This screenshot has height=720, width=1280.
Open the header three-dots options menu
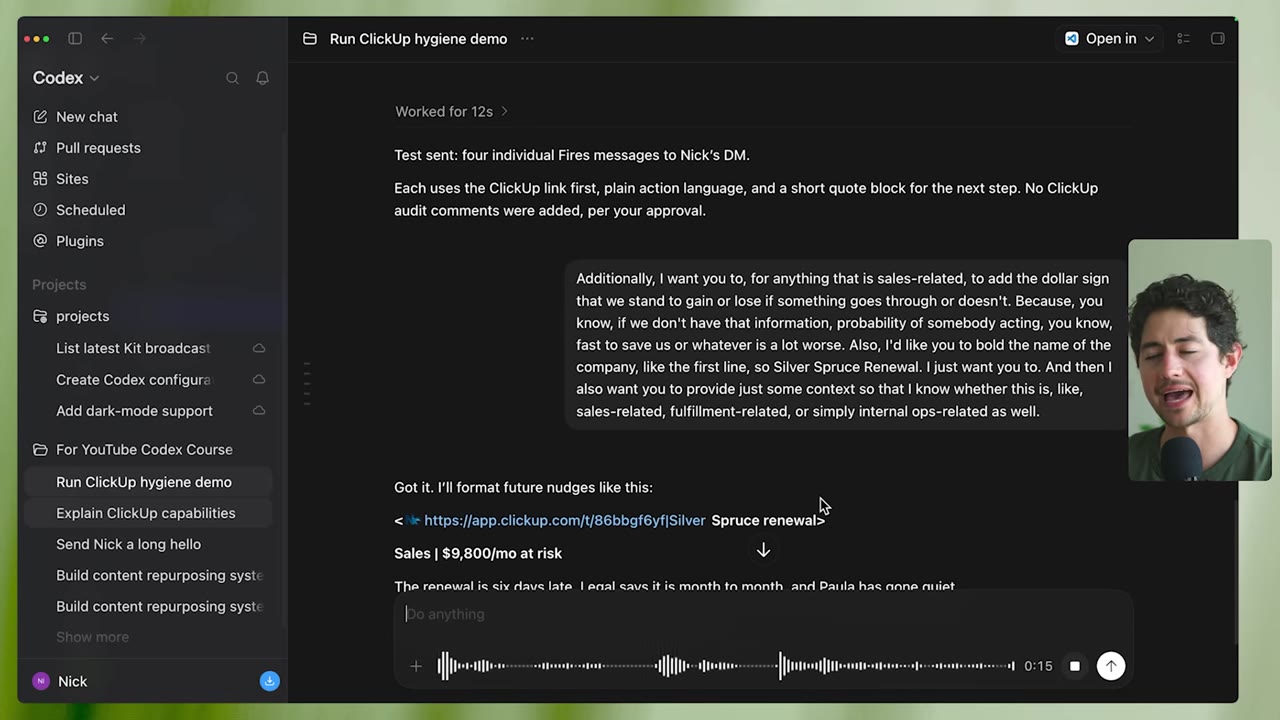pyautogui.click(x=527, y=39)
